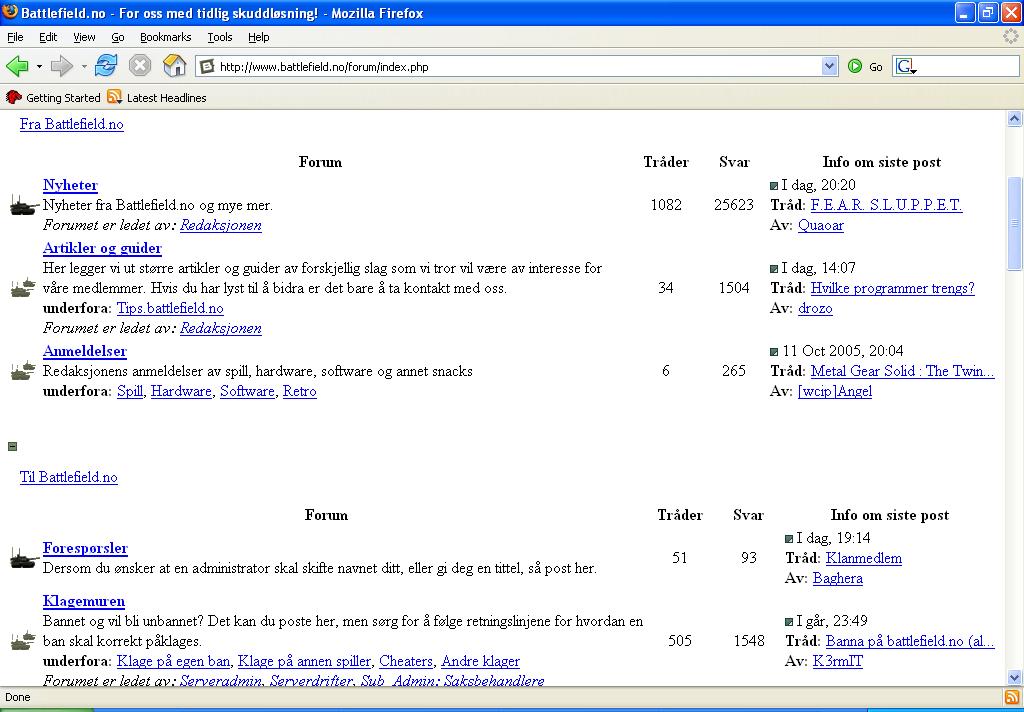Open the Klagemuren forum link
The width and height of the screenshot is (1024, 712).
84,601
